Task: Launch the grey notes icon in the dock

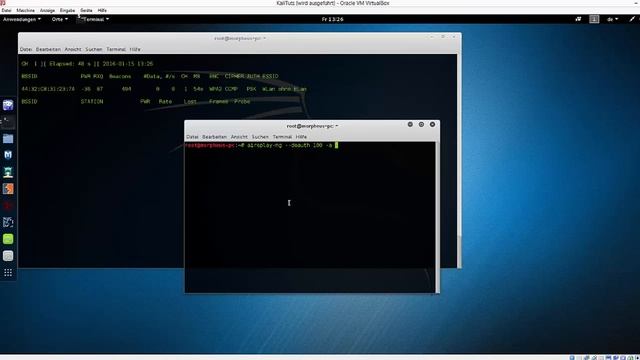Action: [8, 256]
